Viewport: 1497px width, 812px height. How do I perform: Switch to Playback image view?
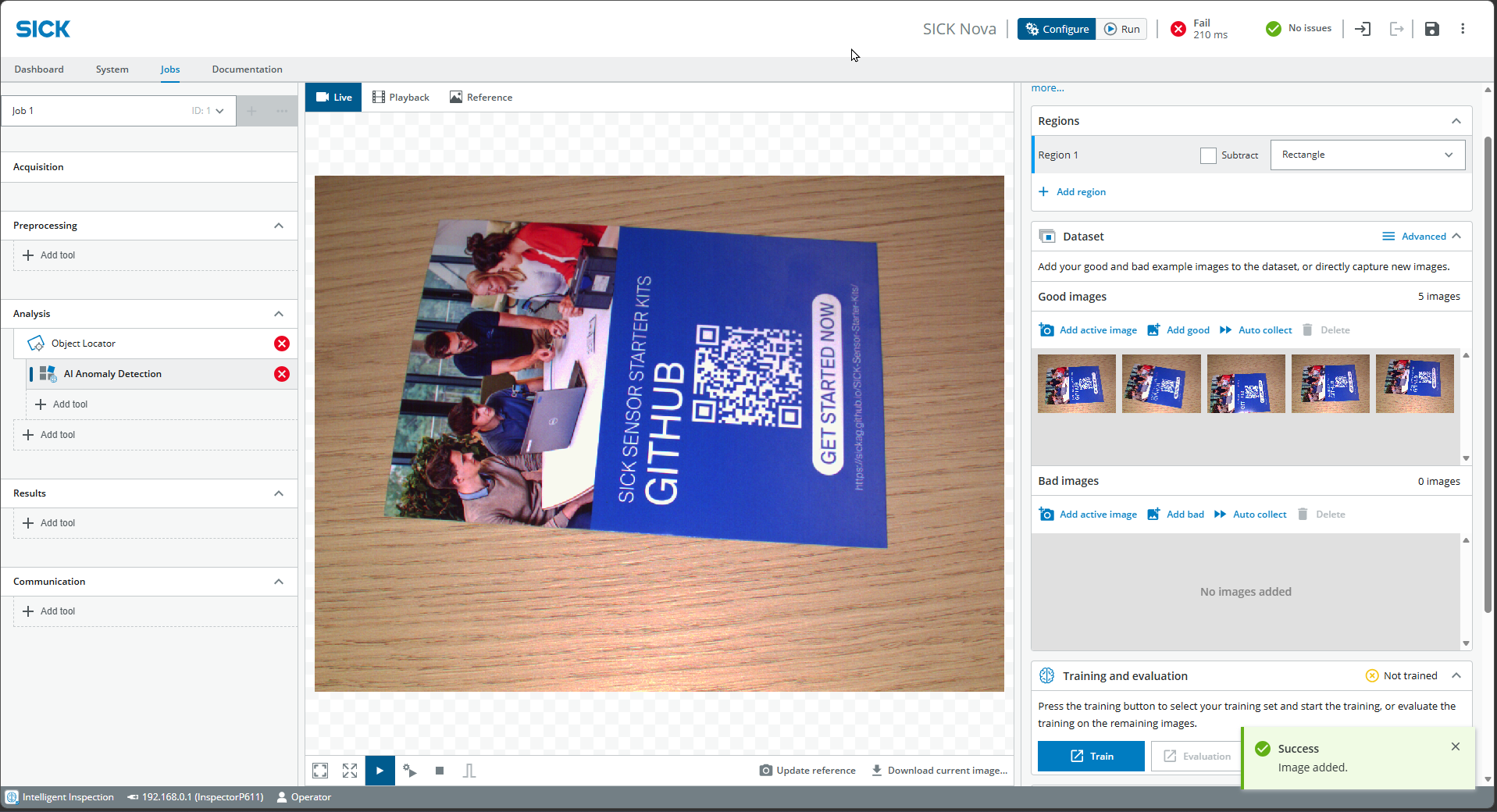(x=401, y=98)
